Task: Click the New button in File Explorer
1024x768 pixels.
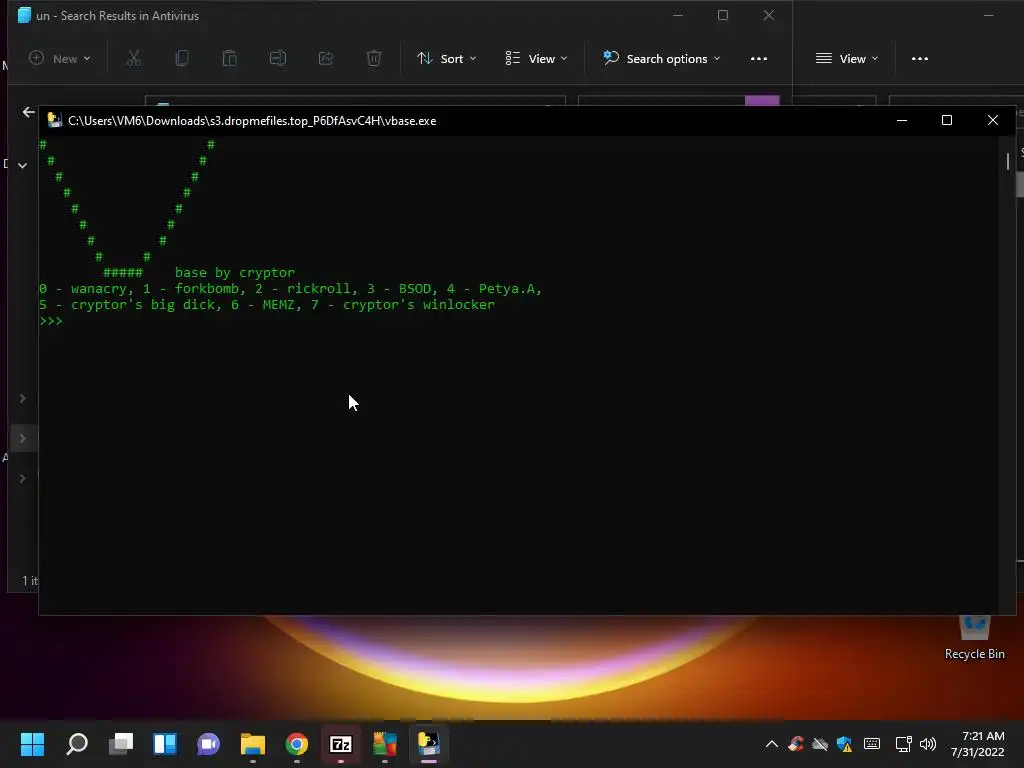Action: point(60,59)
